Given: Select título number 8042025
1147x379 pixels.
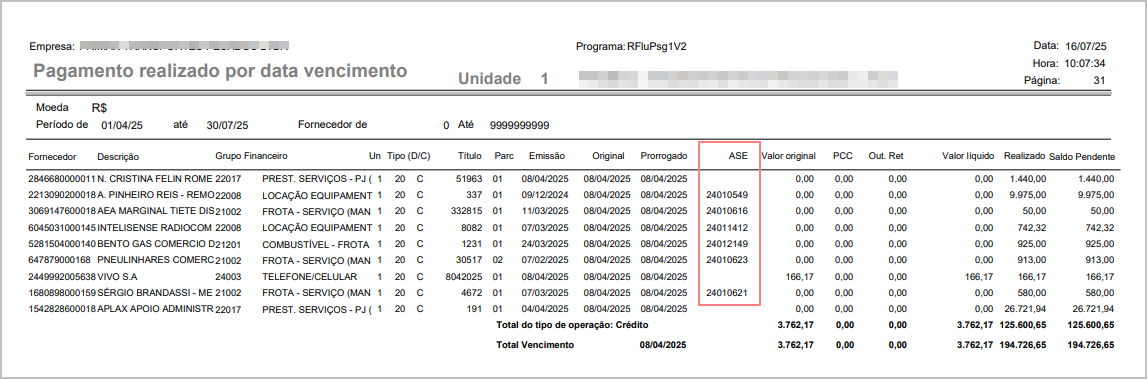Looking at the screenshot, I should [x=464, y=277].
